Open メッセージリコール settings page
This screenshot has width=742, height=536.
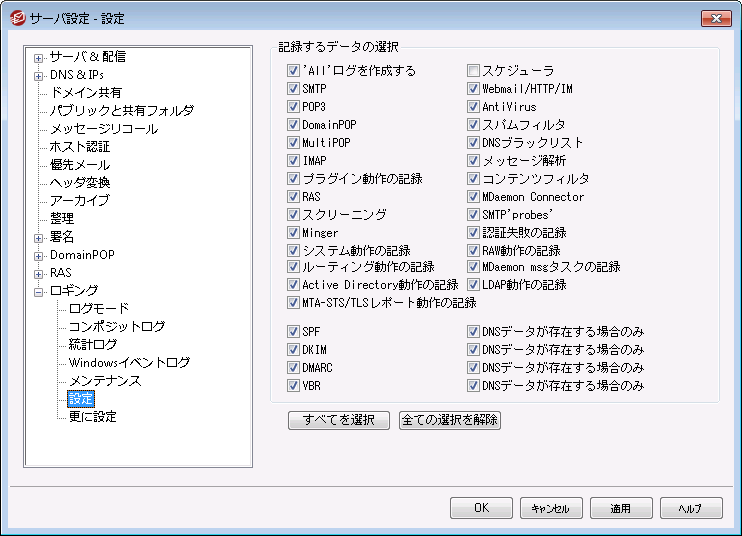pyautogui.click(x=104, y=129)
